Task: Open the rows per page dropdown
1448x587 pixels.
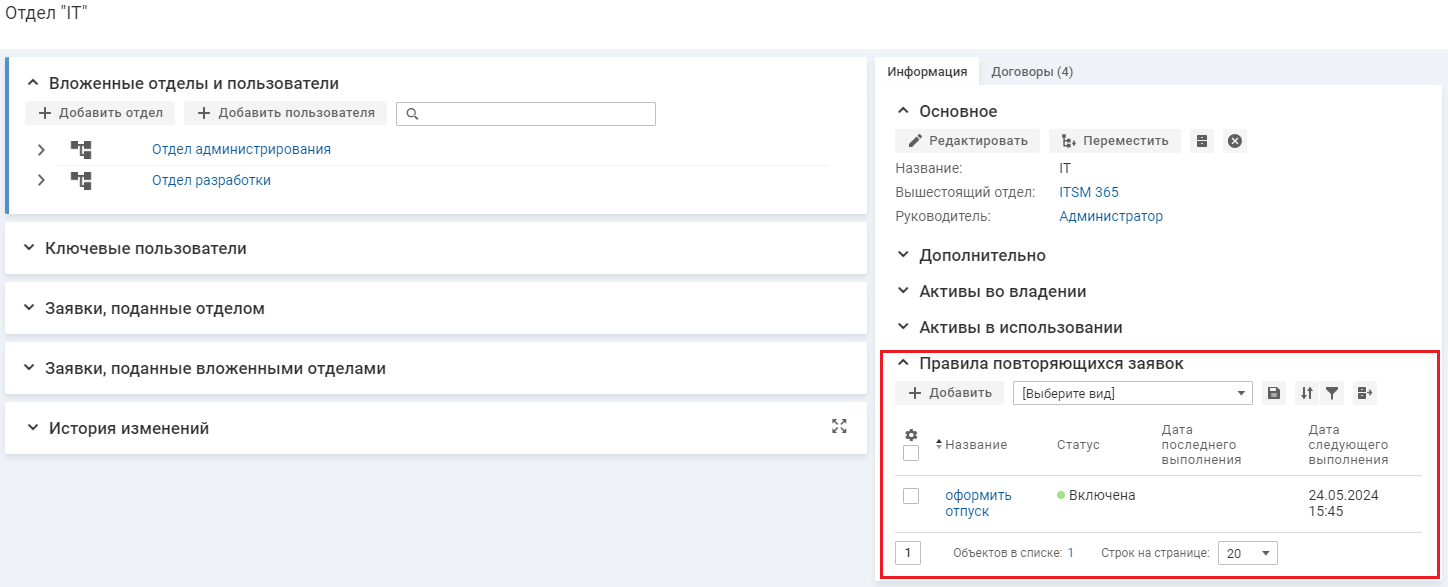Action: tap(1247, 553)
